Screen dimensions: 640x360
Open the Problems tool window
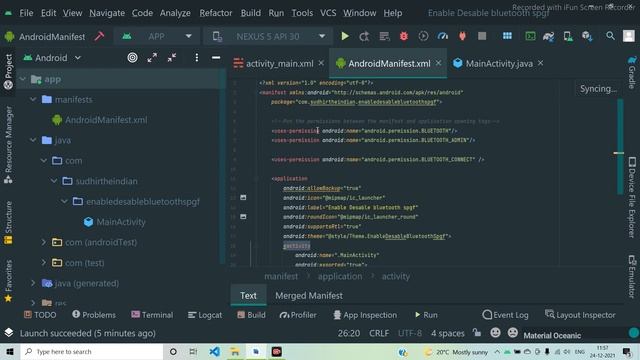click(94, 315)
